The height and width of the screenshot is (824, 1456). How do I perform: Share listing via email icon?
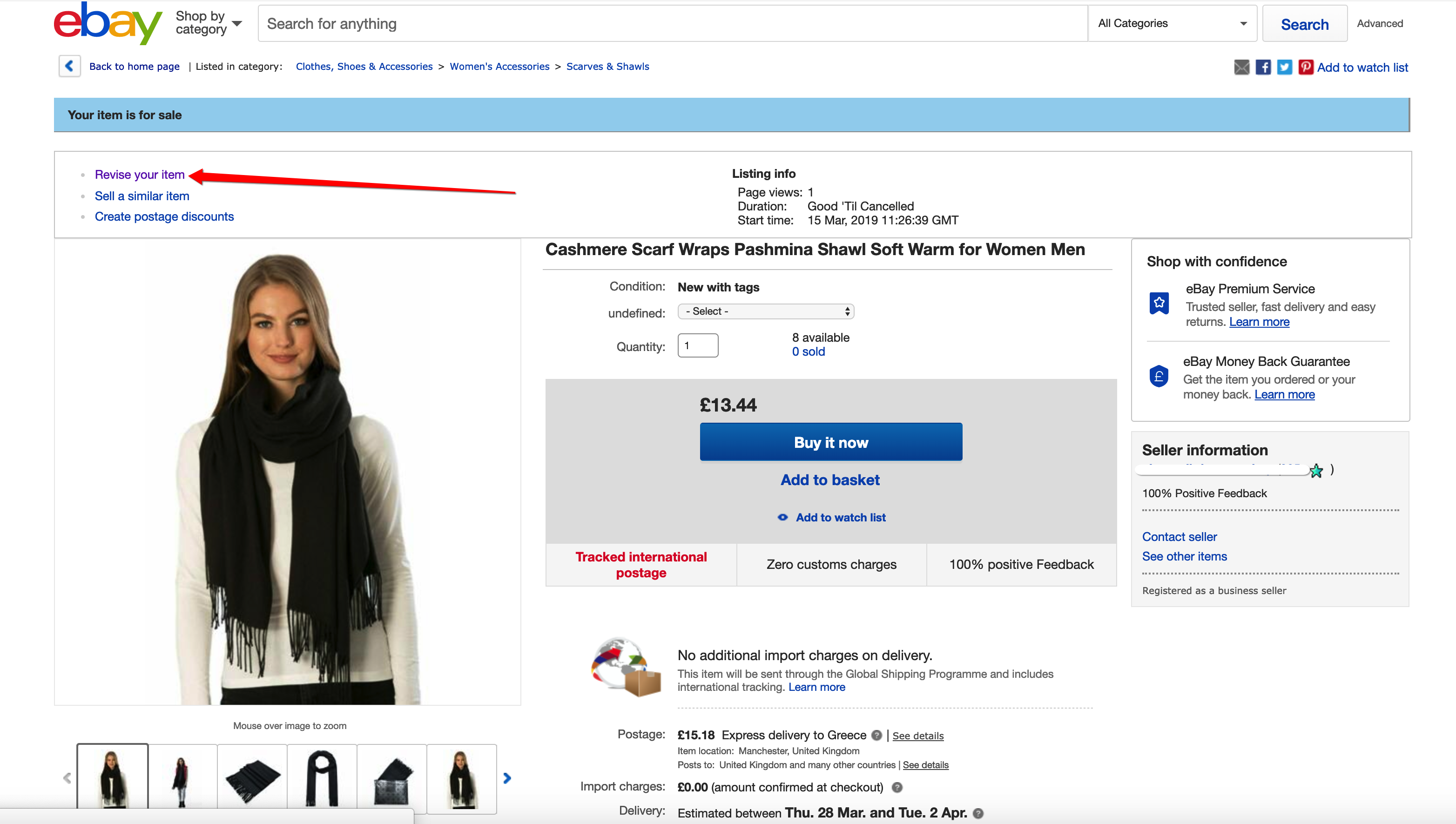click(x=1241, y=68)
